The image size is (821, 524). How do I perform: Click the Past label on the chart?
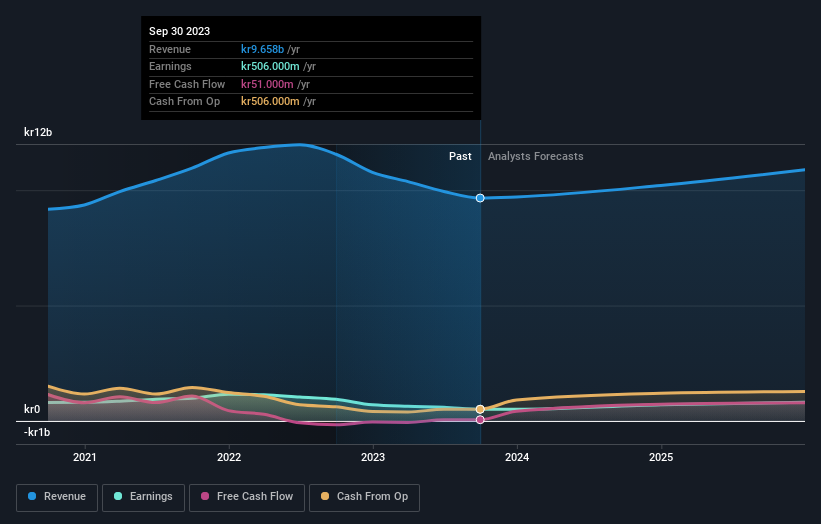point(460,156)
